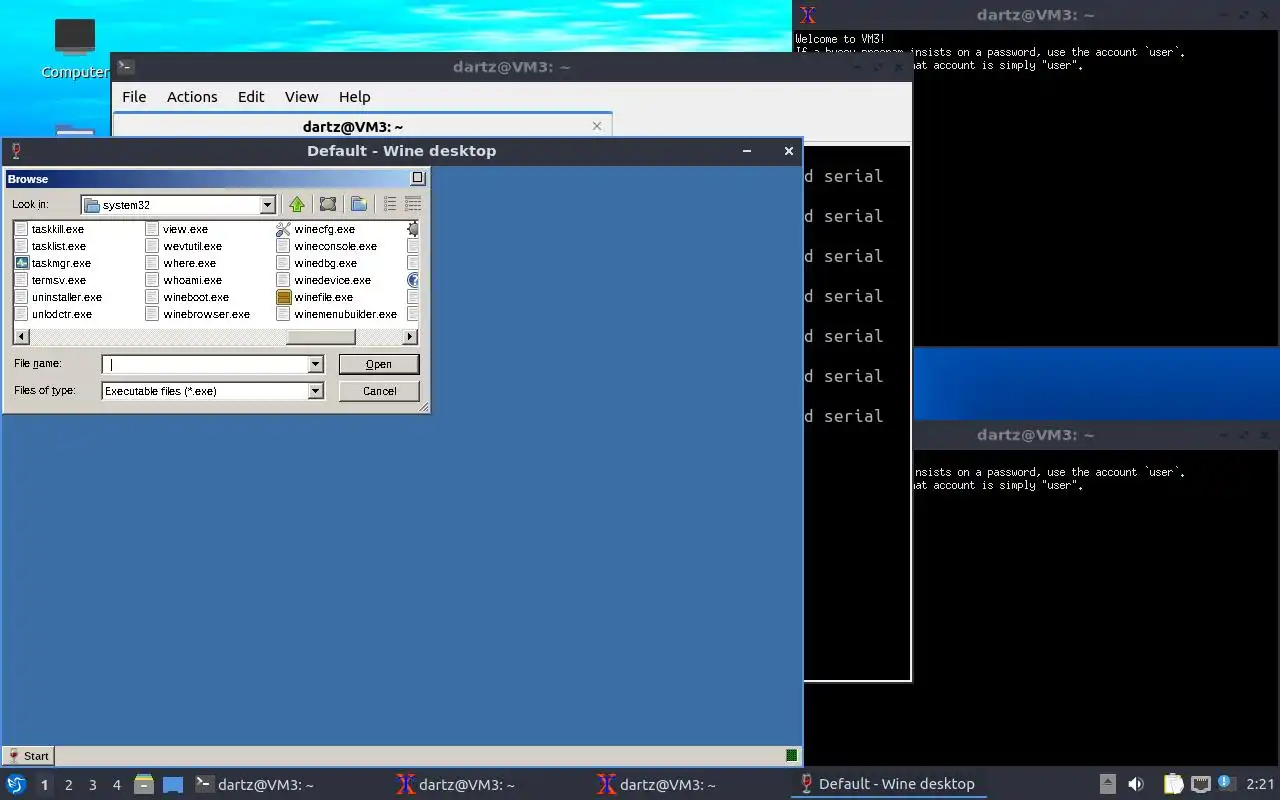The height and width of the screenshot is (800, 1280).
Task: Select where.exe in file list
Action: pos(189,263)
